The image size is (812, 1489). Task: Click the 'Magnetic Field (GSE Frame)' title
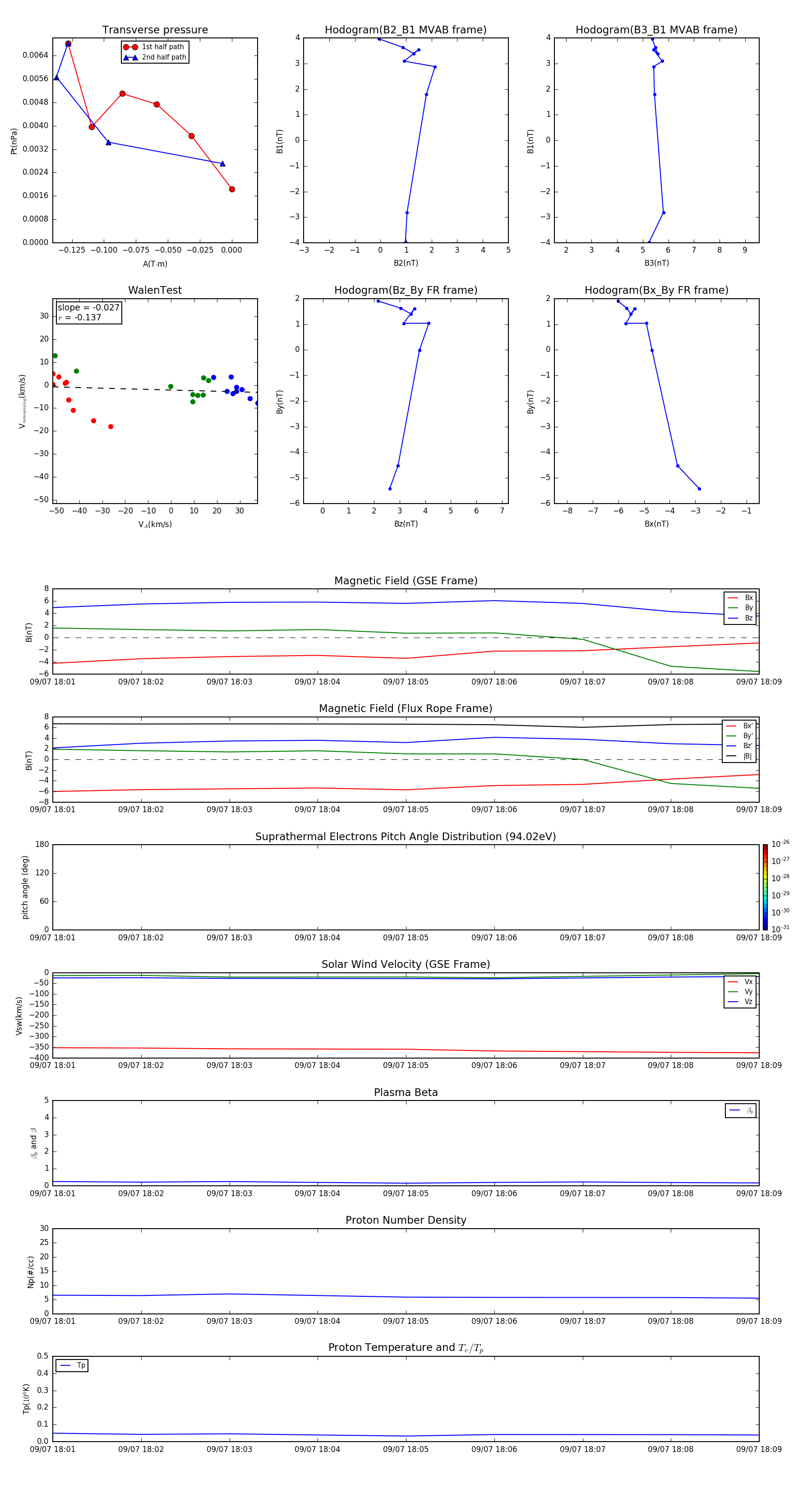(406, 581)
